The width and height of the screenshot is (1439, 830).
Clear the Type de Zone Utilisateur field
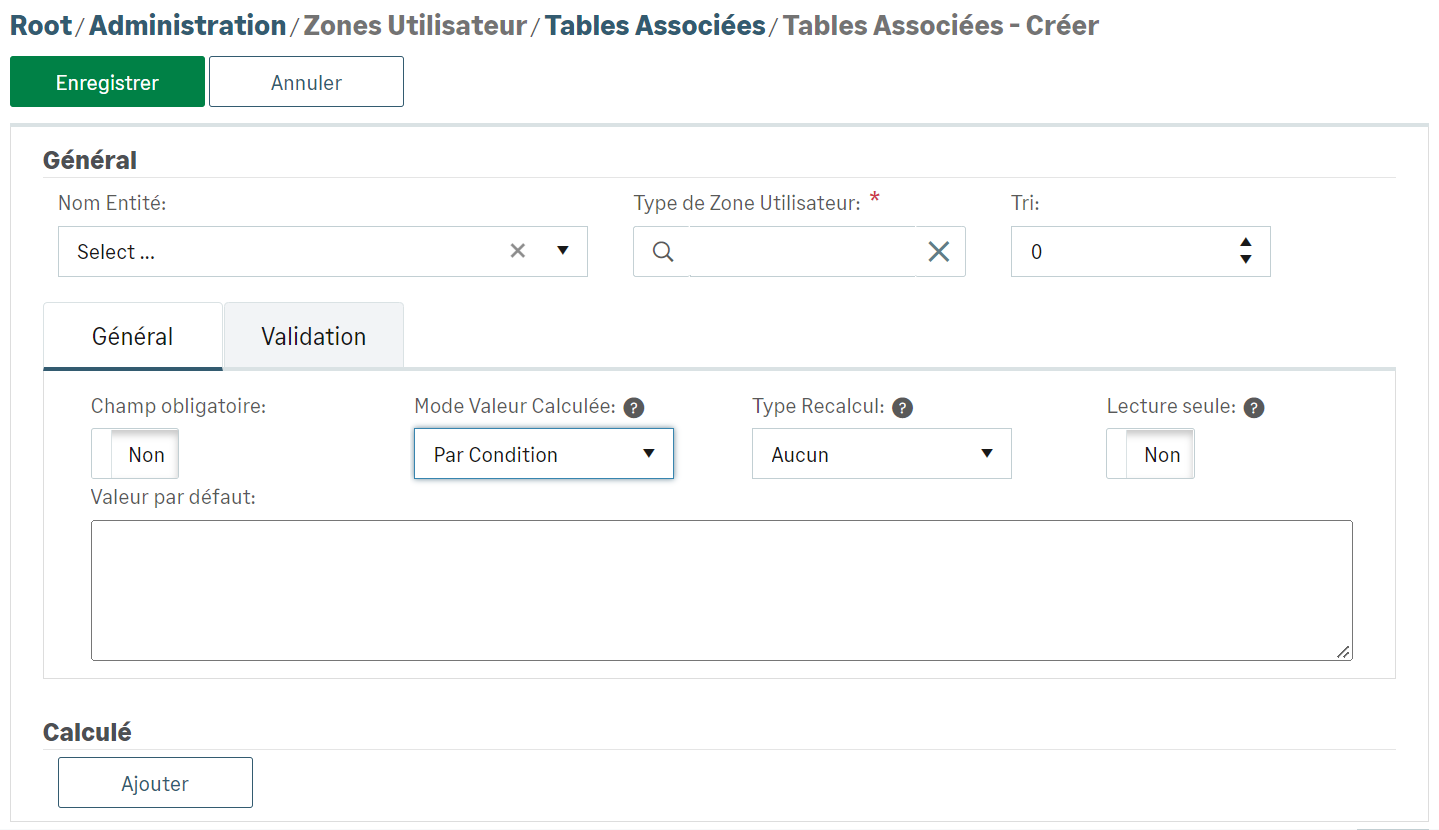click(938, 252)
